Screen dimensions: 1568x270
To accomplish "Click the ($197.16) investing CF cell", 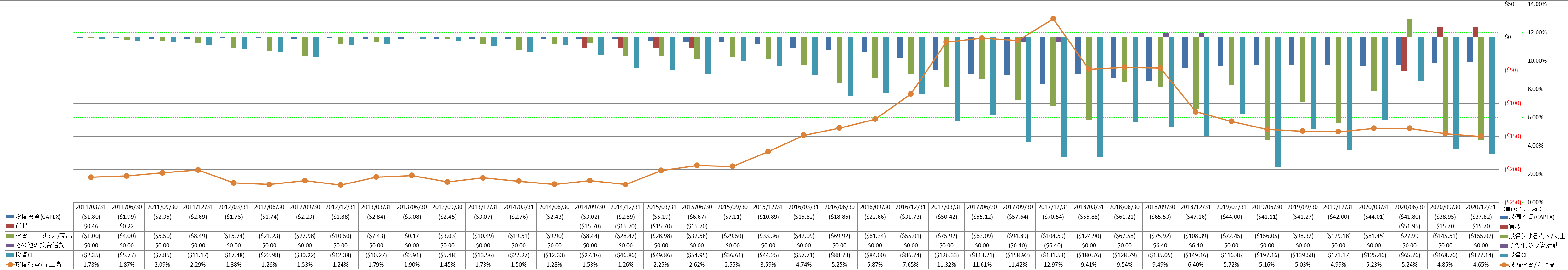I will 1267,256.
